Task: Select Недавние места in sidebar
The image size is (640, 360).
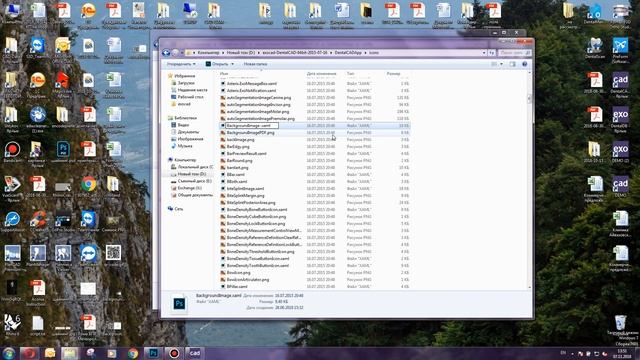Action: click(192, 90)
